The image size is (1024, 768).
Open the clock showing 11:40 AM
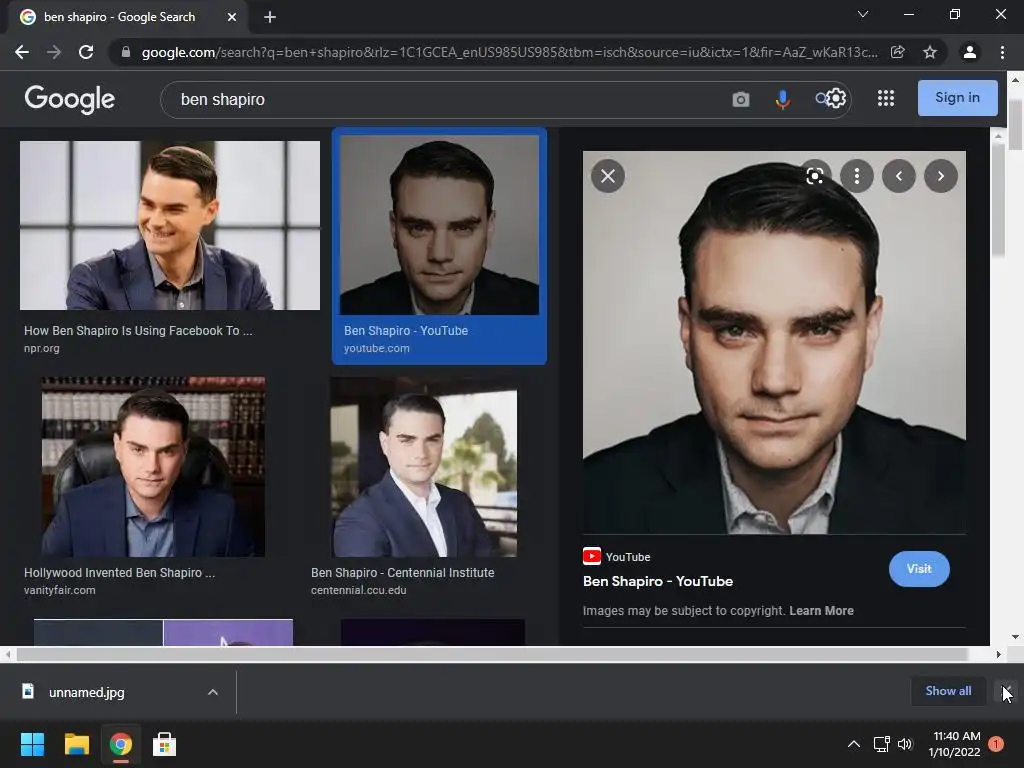click(955, 744)
